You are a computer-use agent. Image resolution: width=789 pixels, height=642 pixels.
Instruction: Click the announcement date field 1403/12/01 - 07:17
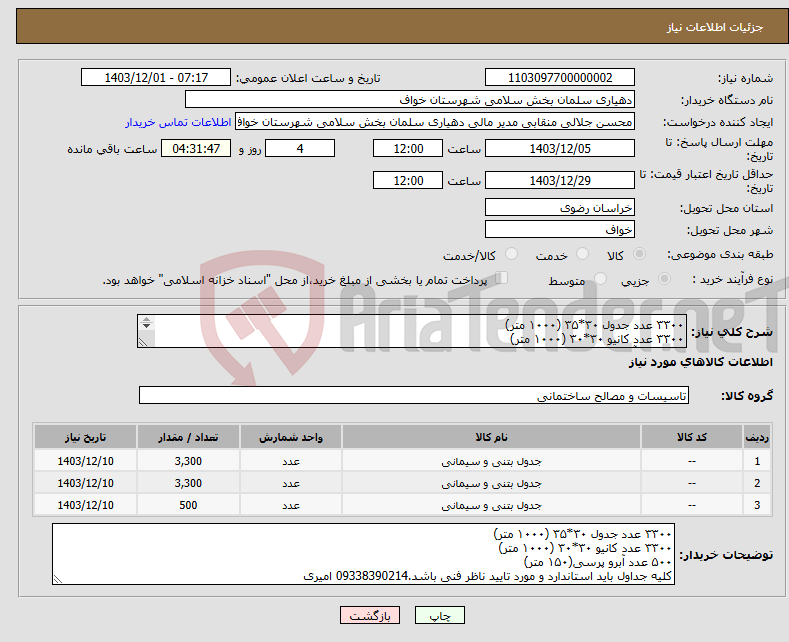coord(155,77)
